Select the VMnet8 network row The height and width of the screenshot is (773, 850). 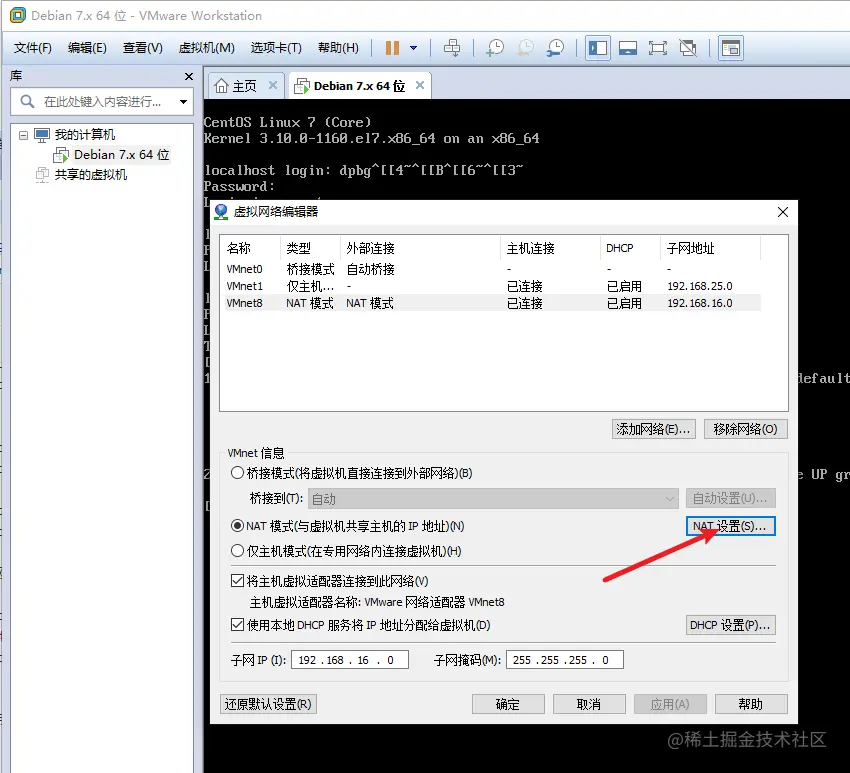pyautogui.click(x=493, y=302)
